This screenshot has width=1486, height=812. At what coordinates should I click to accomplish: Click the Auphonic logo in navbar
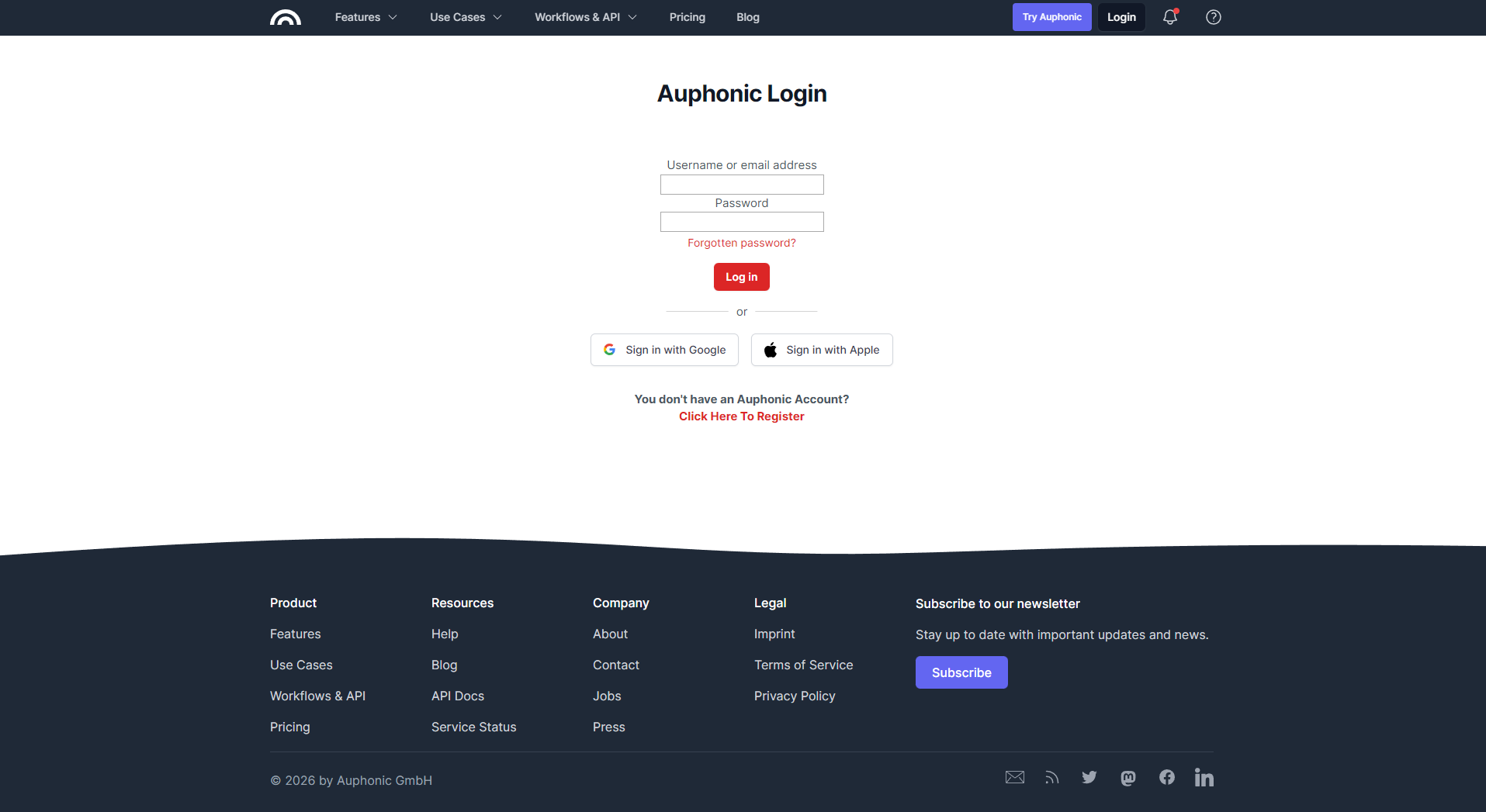[285, 16]
